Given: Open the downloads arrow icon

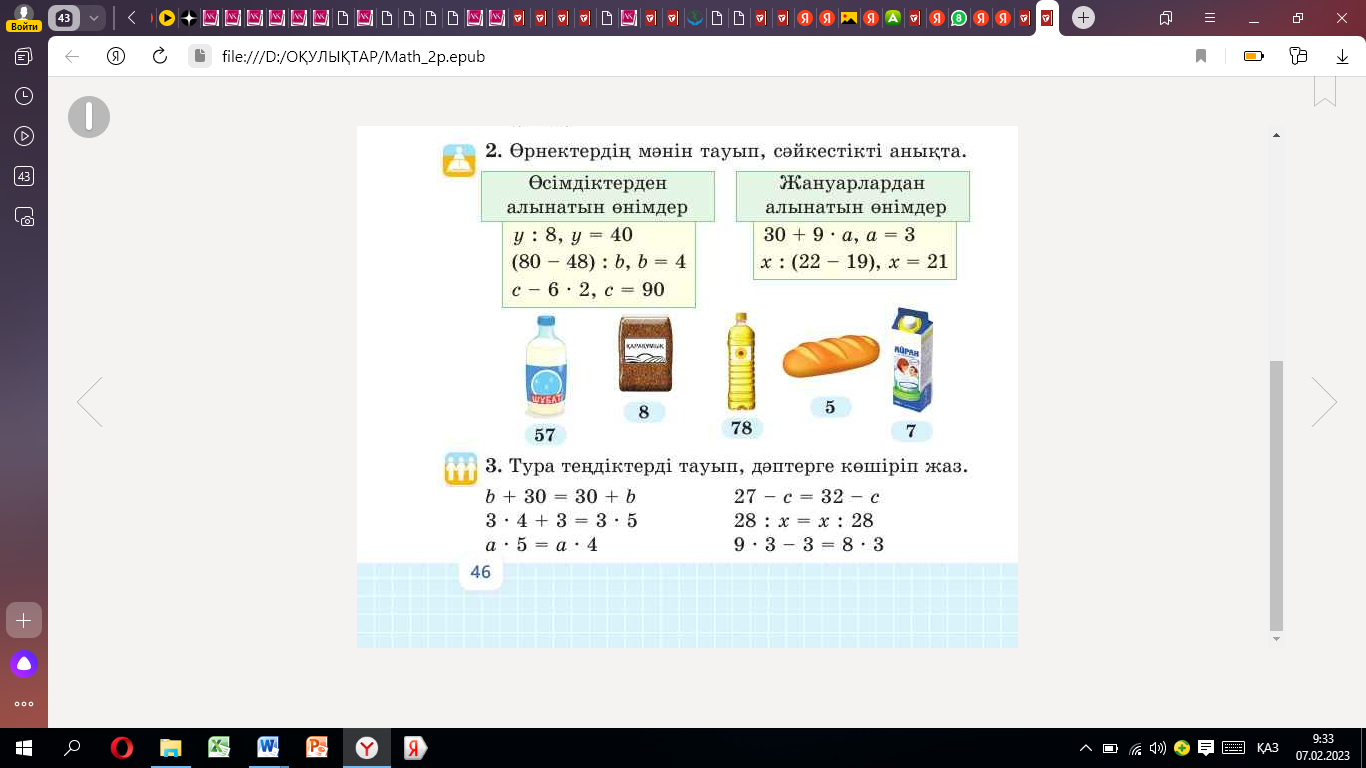Looking at the screenshot, I should (1343, 57).
